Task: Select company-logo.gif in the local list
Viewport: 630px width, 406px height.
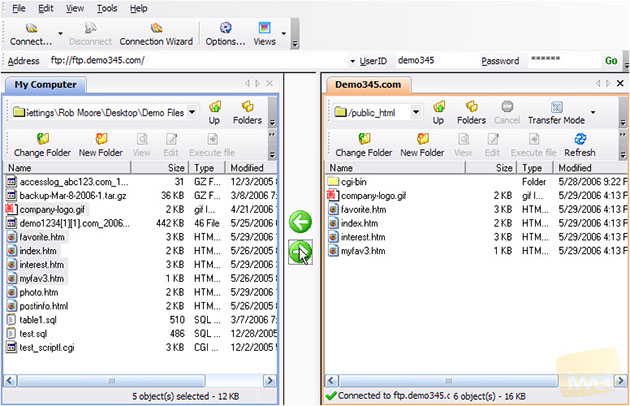Action: pos(53,211)
